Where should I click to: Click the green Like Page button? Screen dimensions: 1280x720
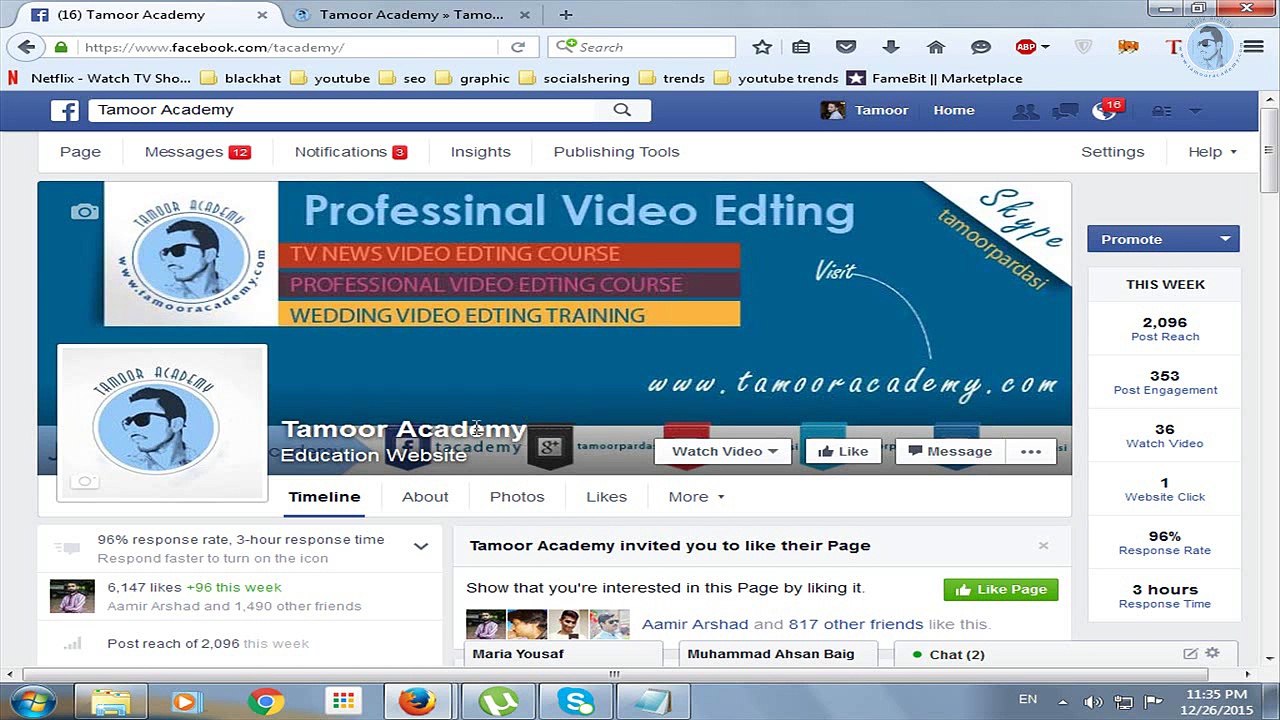pos(1001,589)
